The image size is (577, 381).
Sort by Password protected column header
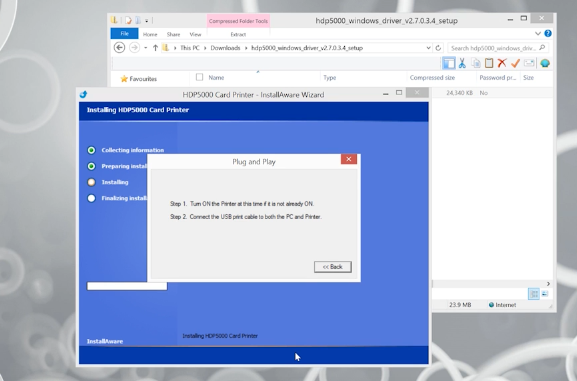(498, 77)
